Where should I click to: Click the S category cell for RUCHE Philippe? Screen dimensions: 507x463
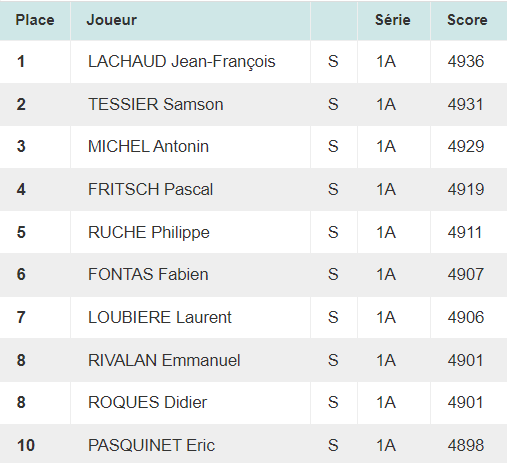click(334, 232)
